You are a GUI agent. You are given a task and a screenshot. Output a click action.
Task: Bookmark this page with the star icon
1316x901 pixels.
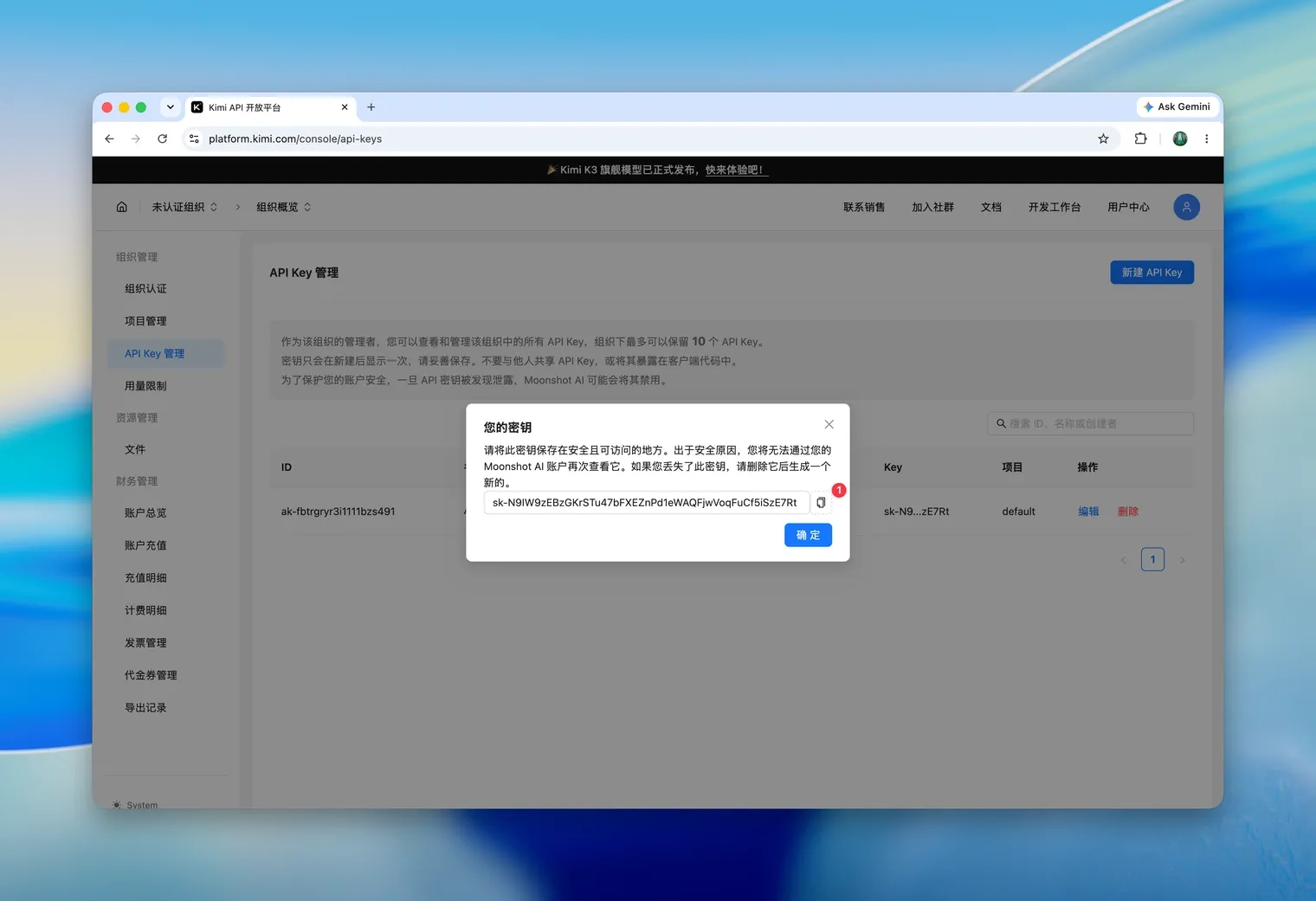pyautogui.click(x=1103, y=138)
